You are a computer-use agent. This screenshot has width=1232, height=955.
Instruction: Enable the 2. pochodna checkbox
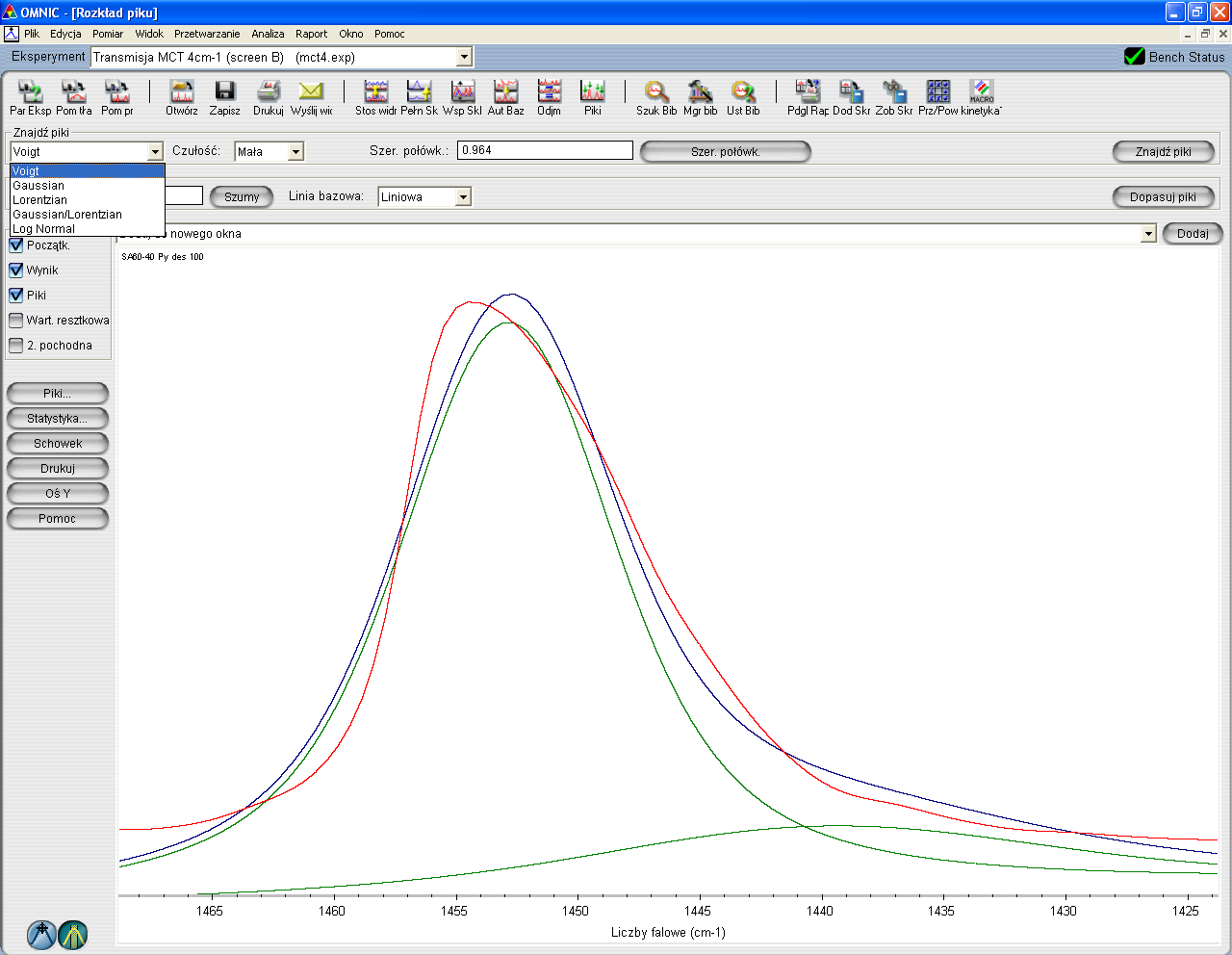pyautogui.click(x=16, y=346)
